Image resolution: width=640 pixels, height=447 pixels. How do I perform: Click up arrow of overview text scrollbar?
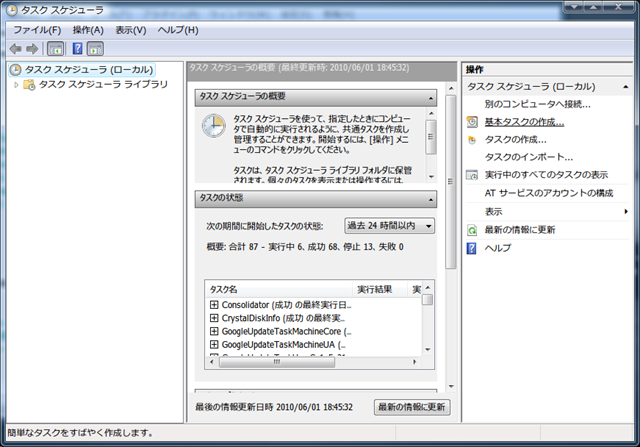point(431,113)
